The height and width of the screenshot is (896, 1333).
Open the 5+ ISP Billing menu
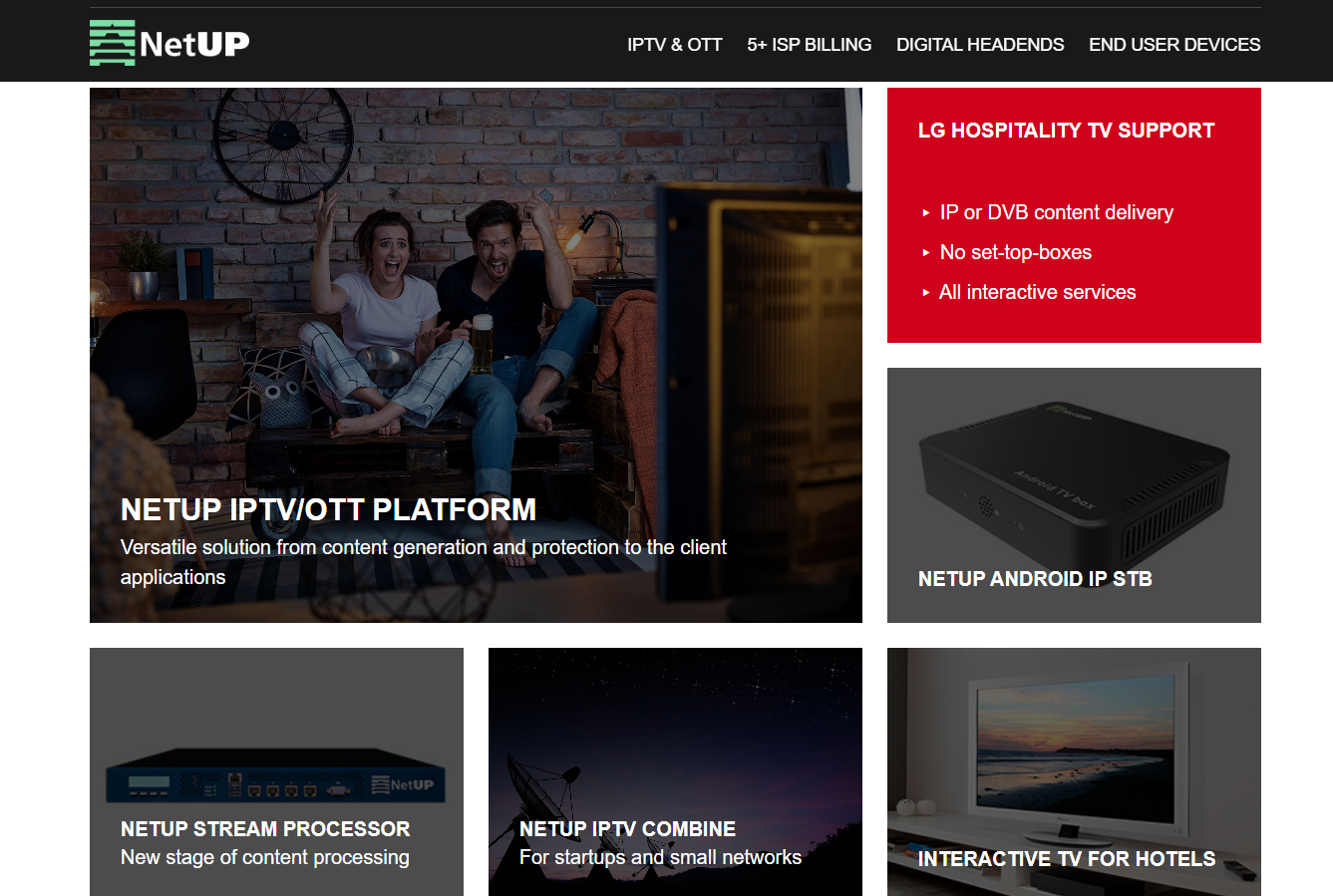click(809, 45)
